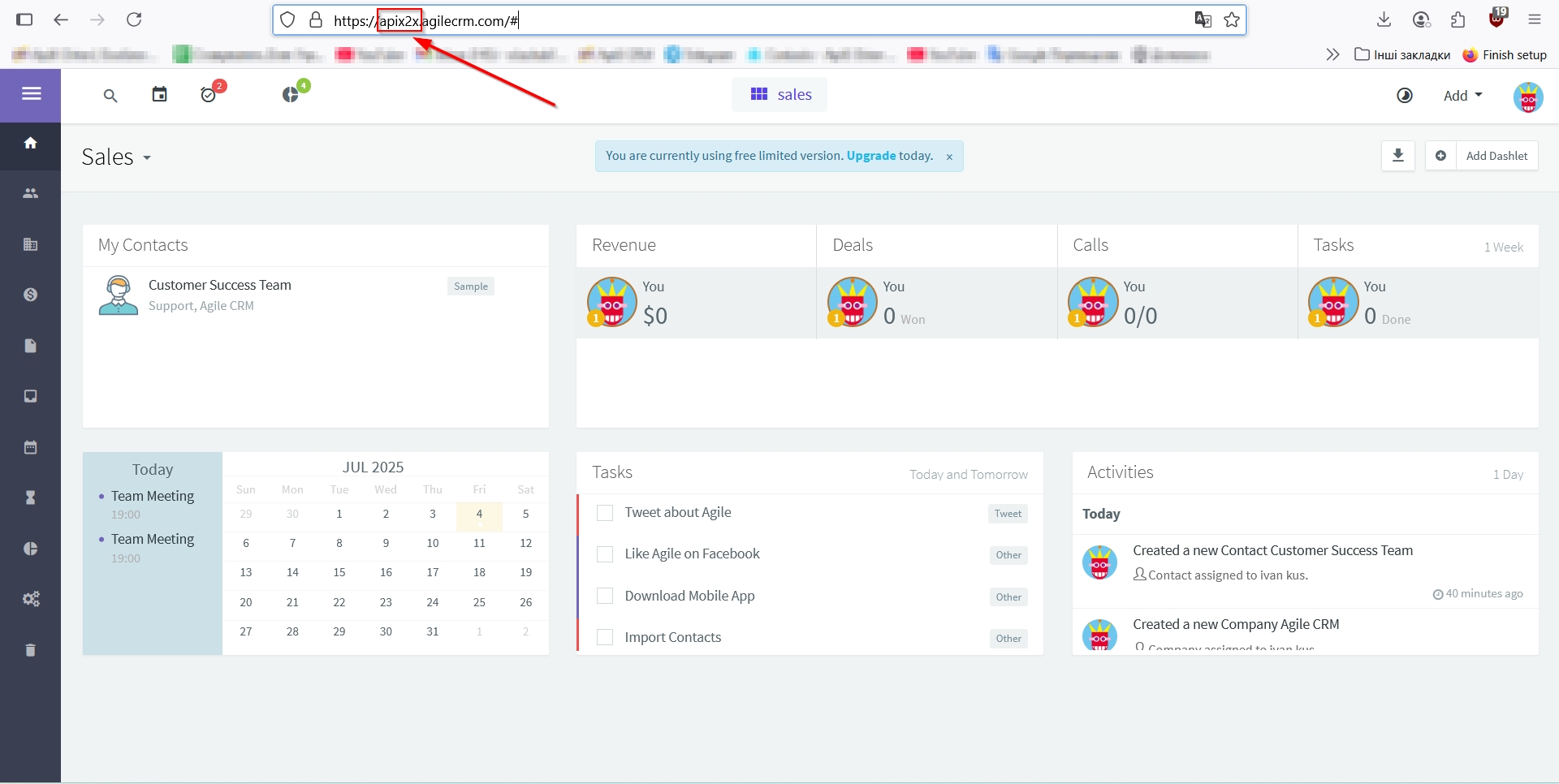Viewport: 1559px width, 784px height.
Task: Click Today and Tomorrow label
Action: 969,475
